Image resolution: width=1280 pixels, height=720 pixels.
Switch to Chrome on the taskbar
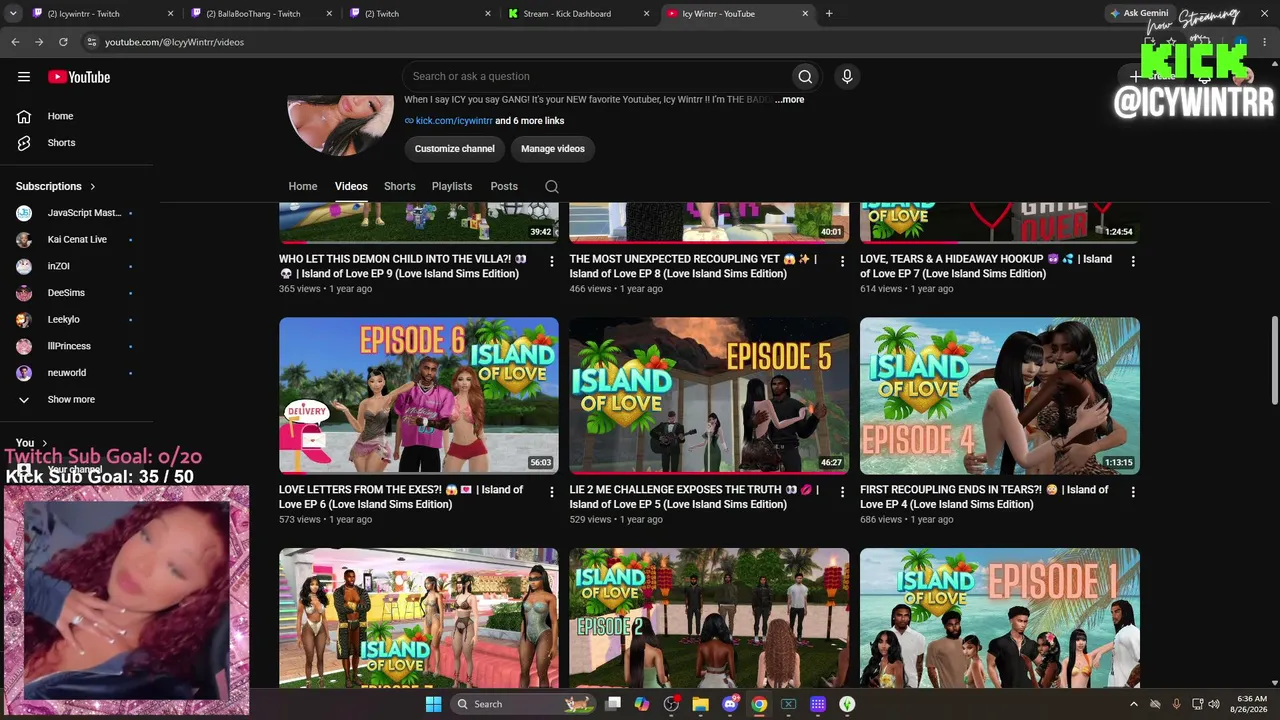[x=759, y=704]
